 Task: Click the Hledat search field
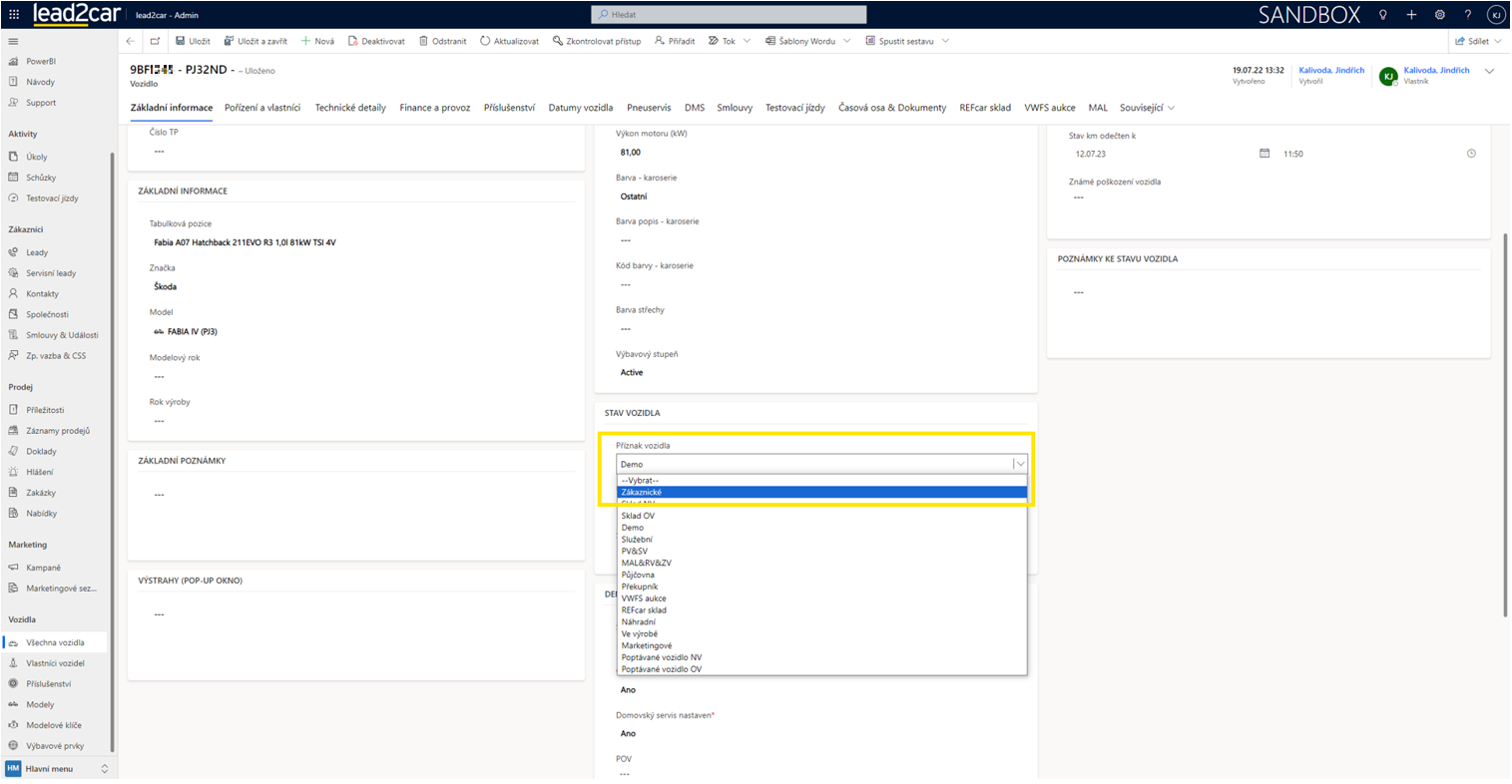pos(729,15)
